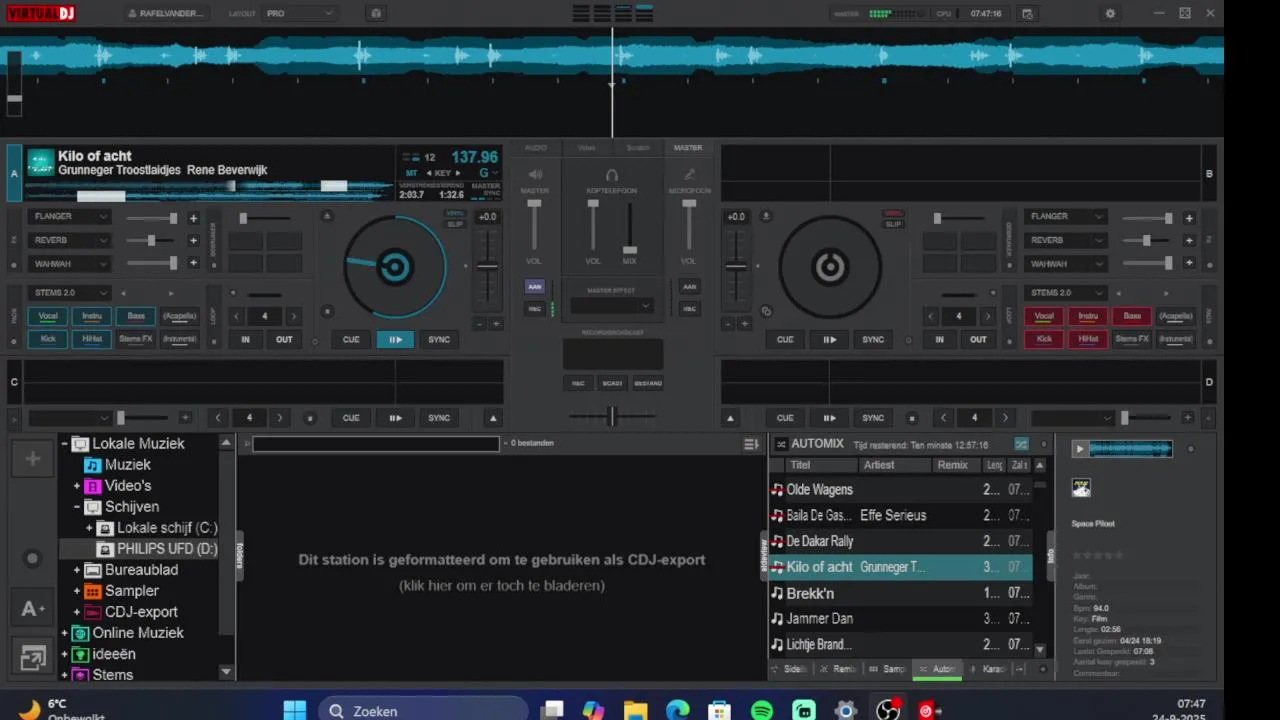Open the Master Effect dropdown

pos(612,306)
